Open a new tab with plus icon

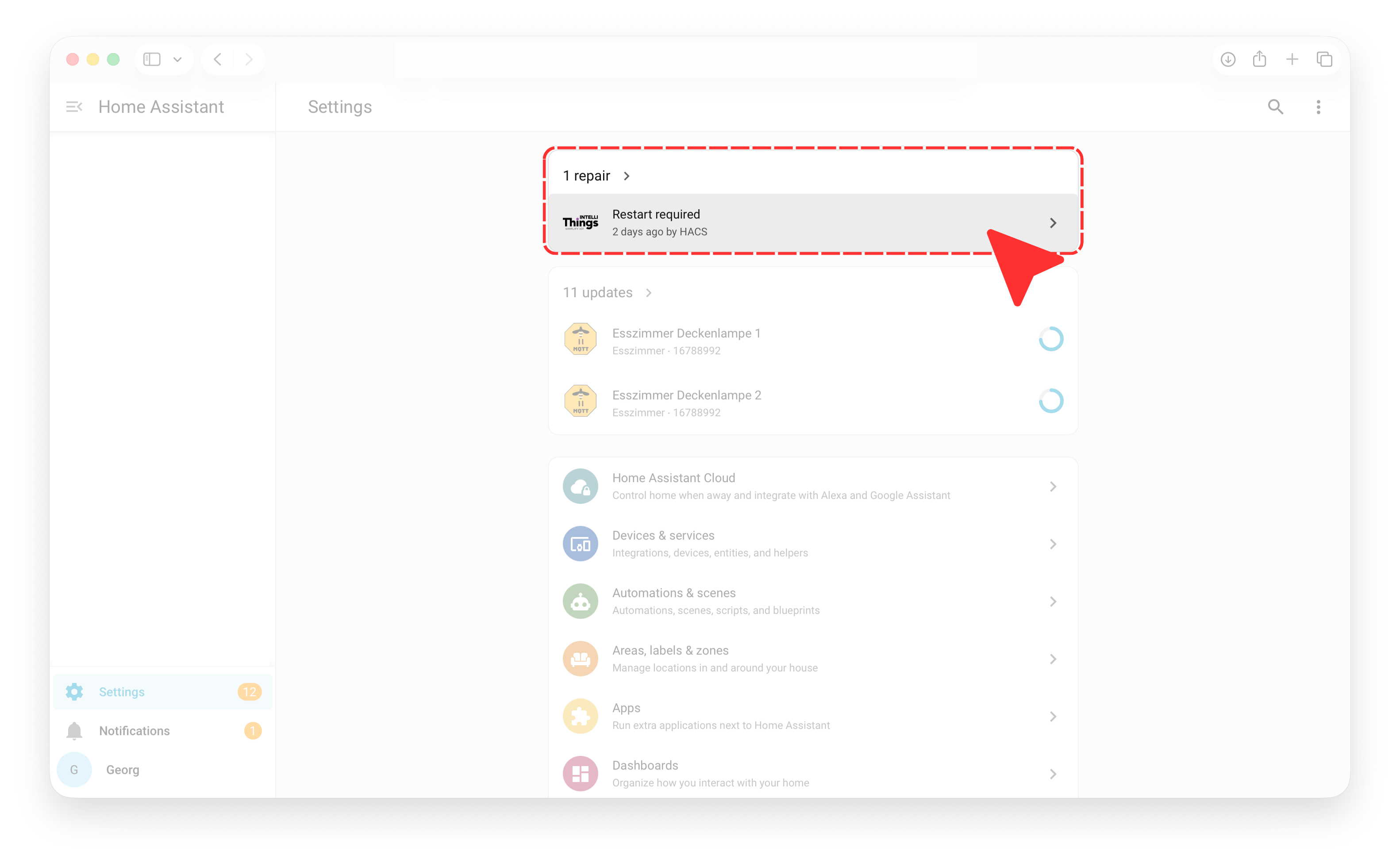(x=1292, y=60)
